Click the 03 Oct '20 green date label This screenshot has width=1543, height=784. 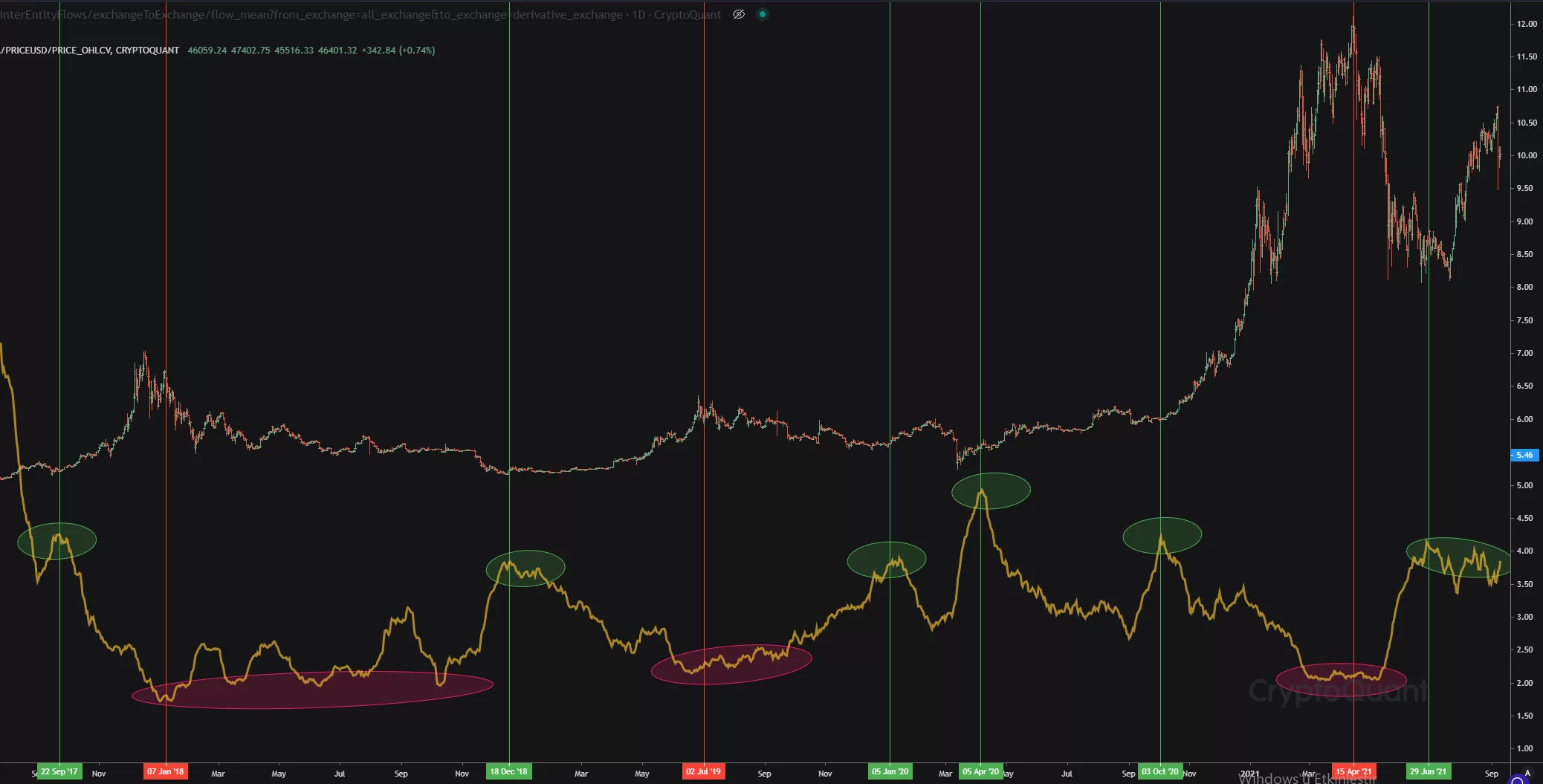[1159, 771]
